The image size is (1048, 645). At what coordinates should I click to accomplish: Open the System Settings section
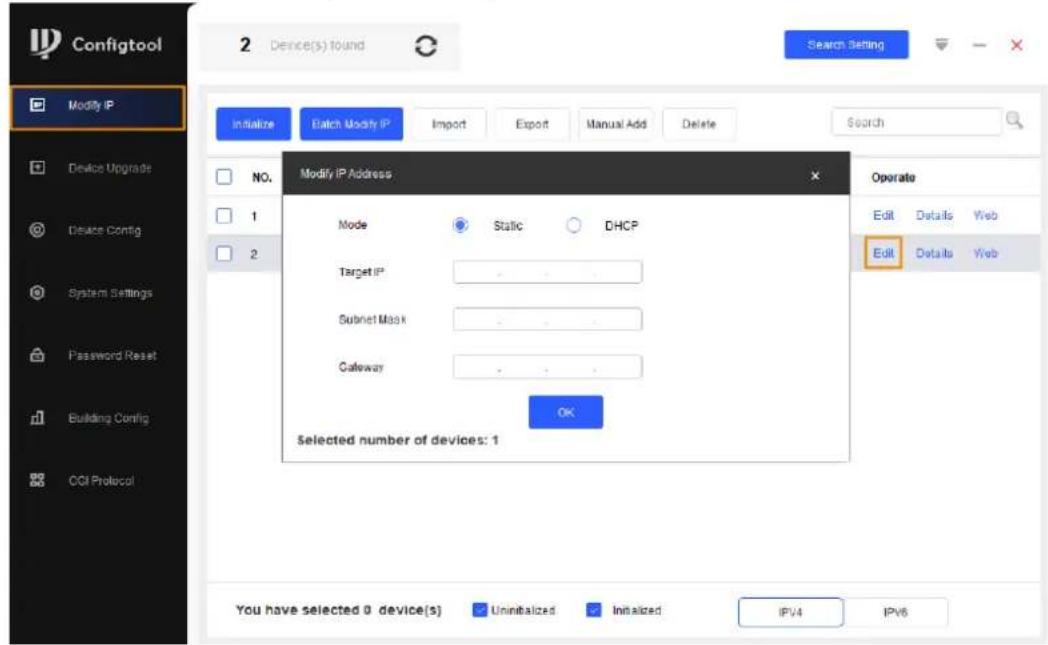(110, 293)
